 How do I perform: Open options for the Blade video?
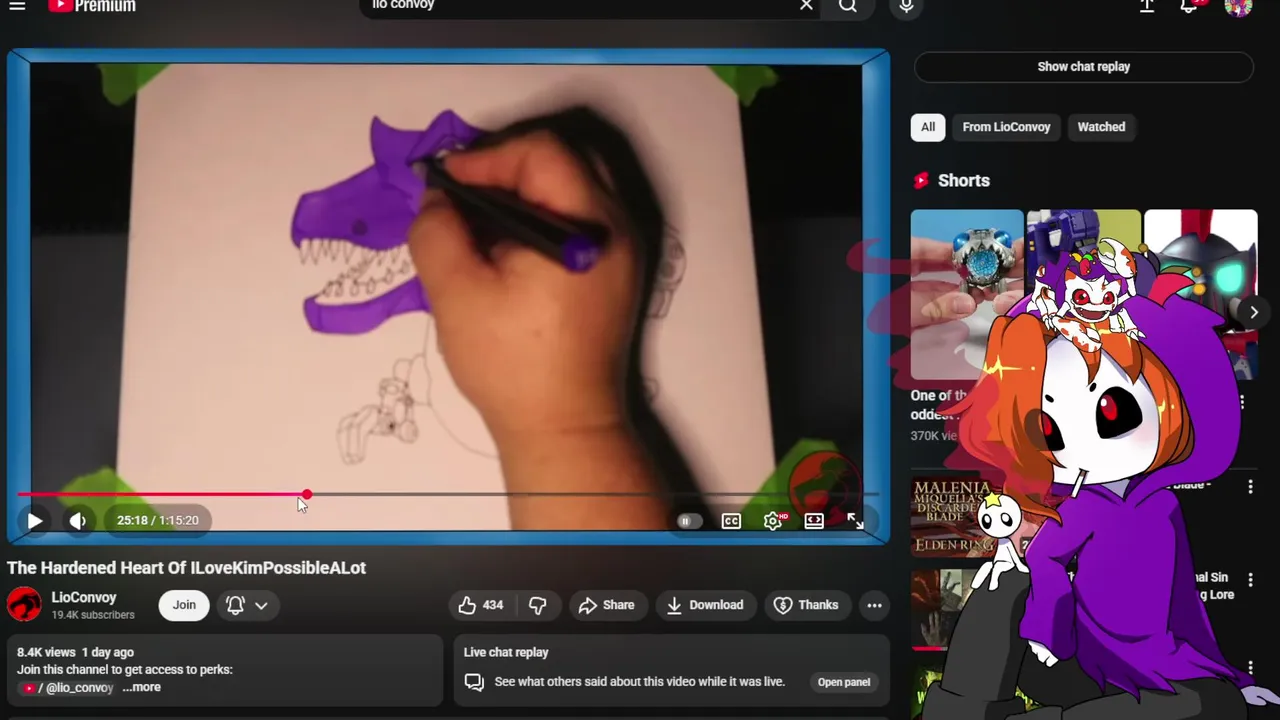click(1250, 487)
